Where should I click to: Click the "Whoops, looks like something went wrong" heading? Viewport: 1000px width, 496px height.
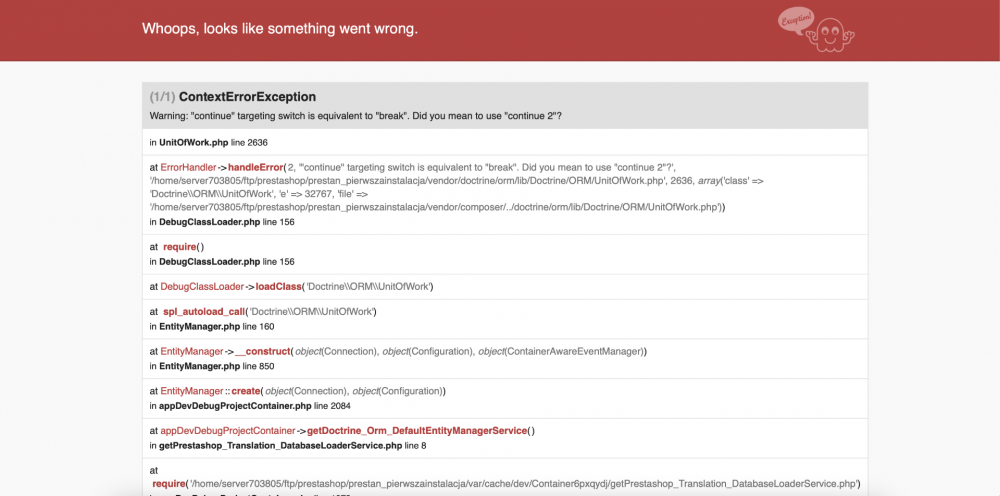(280, 28)
